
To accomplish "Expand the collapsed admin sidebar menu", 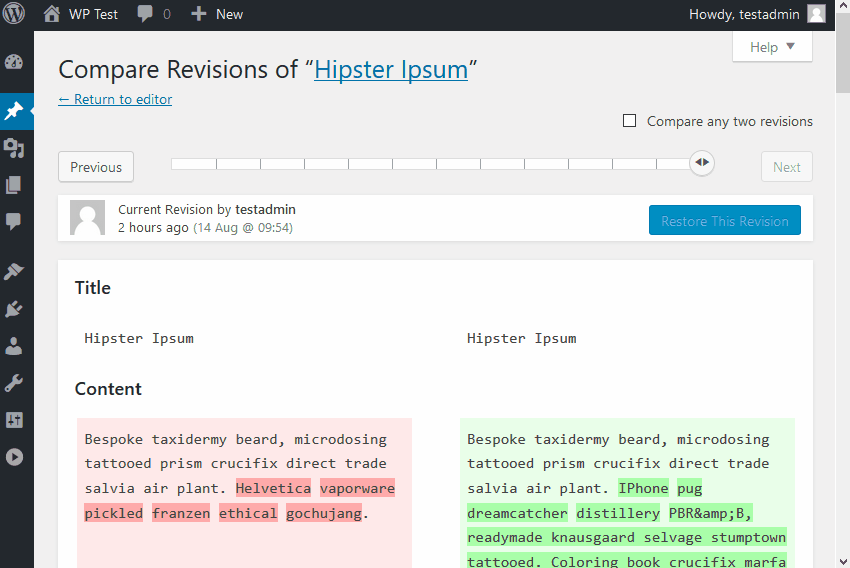I will coord(14,457).
